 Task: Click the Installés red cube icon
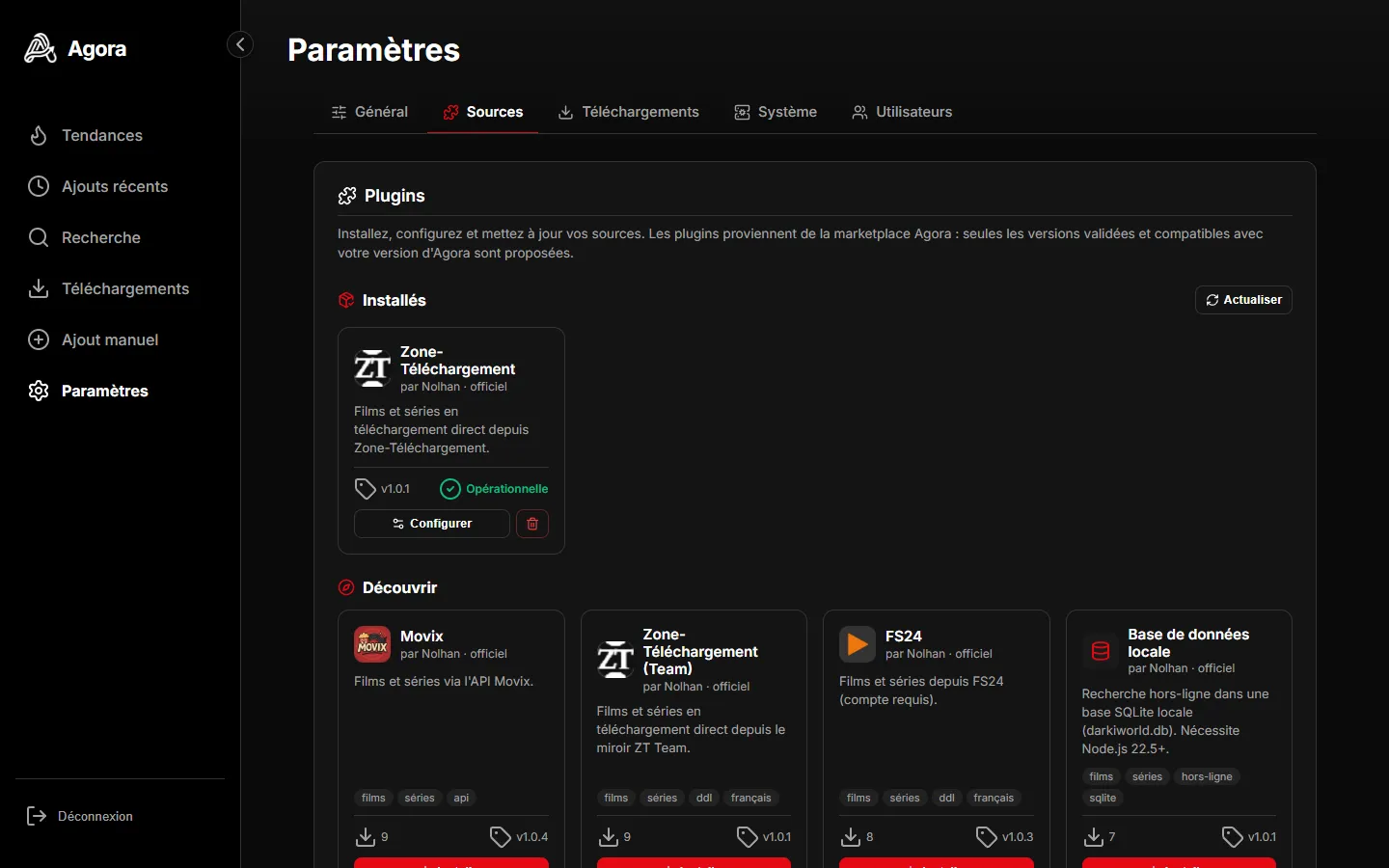pyautogui.click(x=346, y=300)
